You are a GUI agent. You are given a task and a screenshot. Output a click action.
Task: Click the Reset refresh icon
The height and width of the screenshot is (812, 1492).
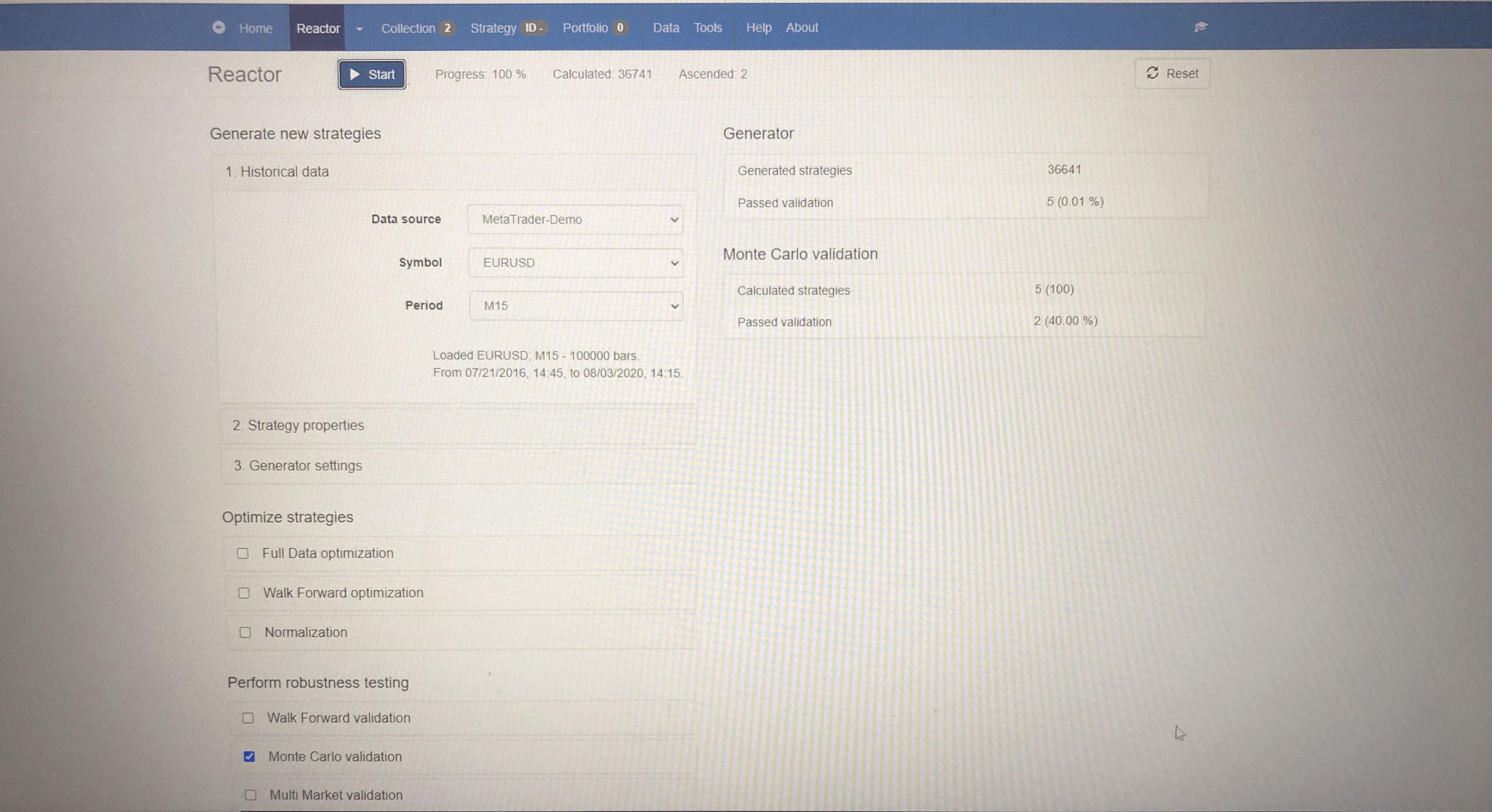pyautogui.click(x=1152, y=73)
